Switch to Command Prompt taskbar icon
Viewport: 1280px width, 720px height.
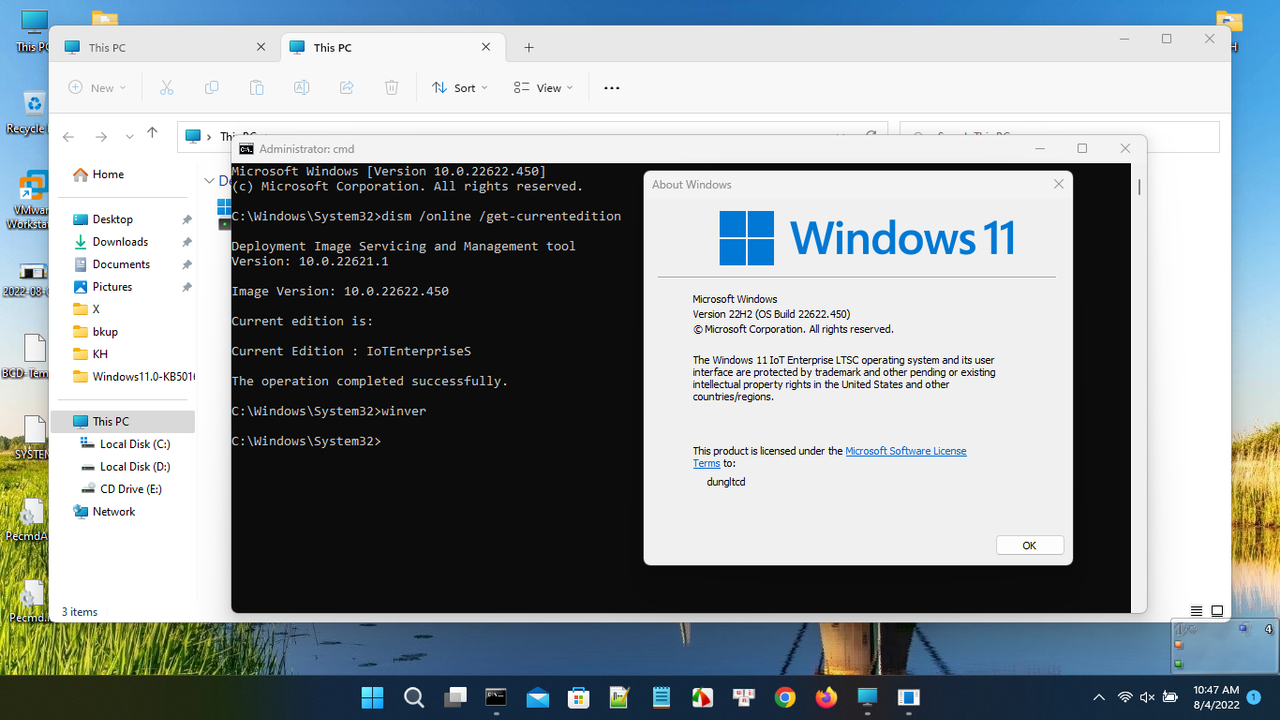pyautogui.click(x=496, y=697)
